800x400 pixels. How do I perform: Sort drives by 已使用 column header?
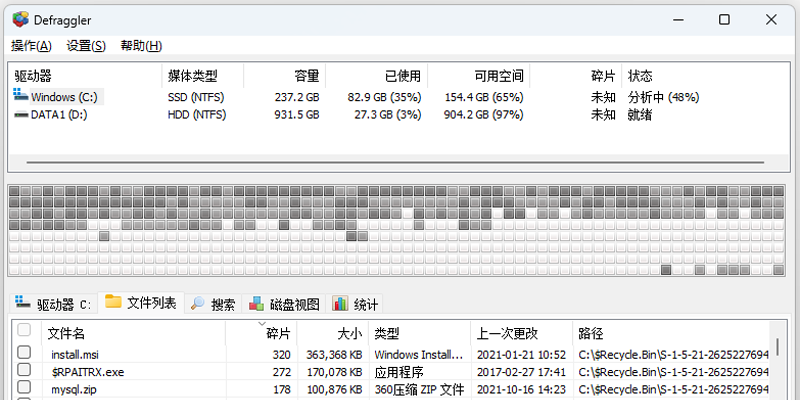(x=376, y=77)
